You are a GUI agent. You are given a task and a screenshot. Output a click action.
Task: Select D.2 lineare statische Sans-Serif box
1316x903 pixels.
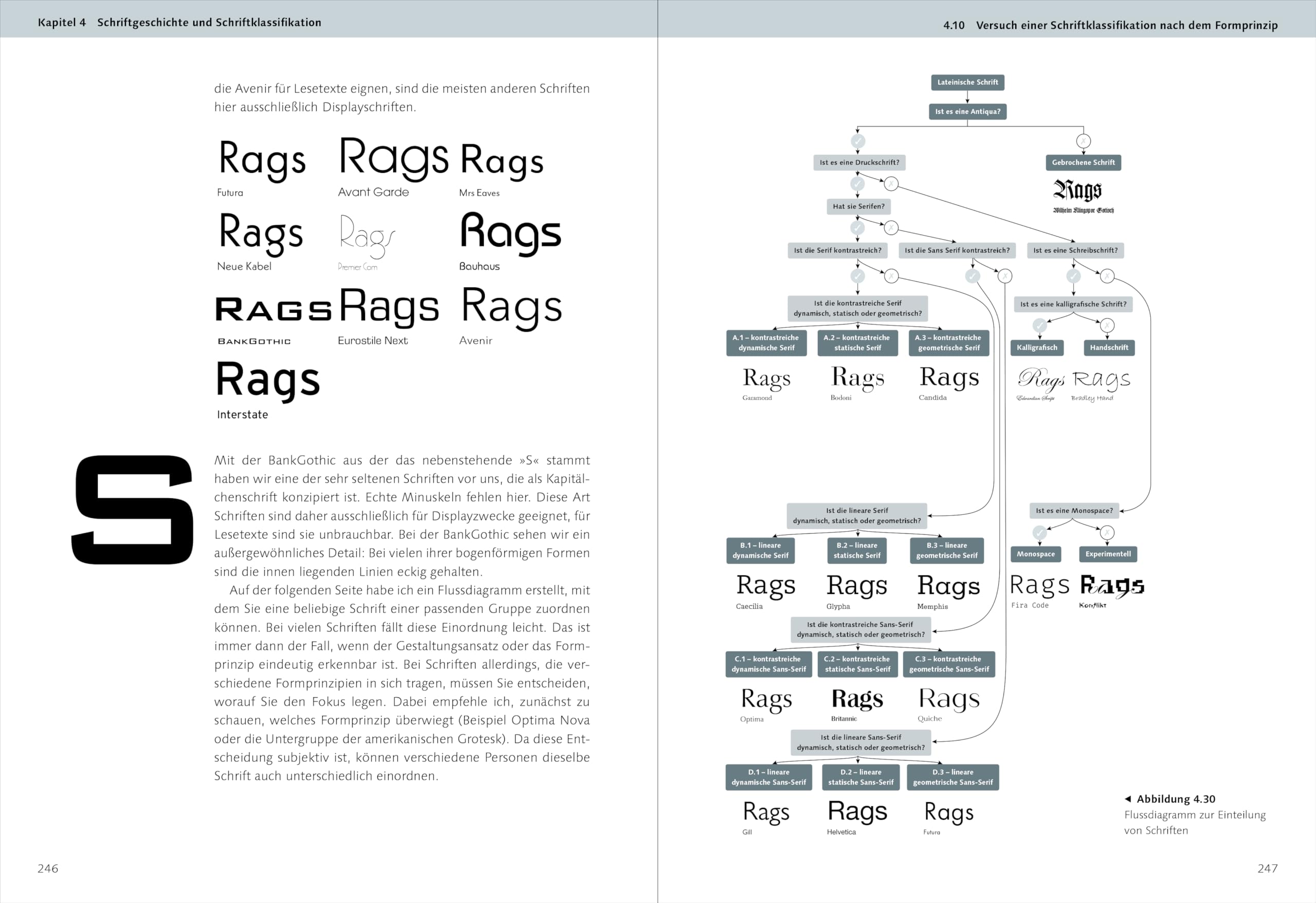(x=861, y=777)
